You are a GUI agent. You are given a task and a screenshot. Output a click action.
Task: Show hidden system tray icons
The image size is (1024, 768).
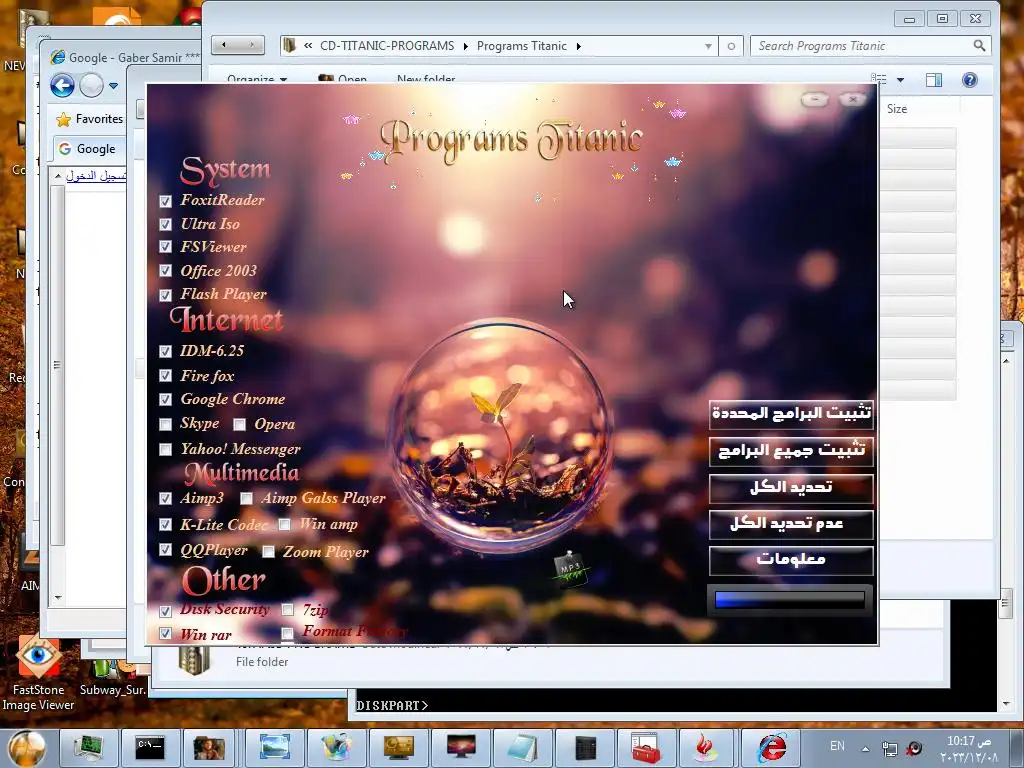coord(865,748)
